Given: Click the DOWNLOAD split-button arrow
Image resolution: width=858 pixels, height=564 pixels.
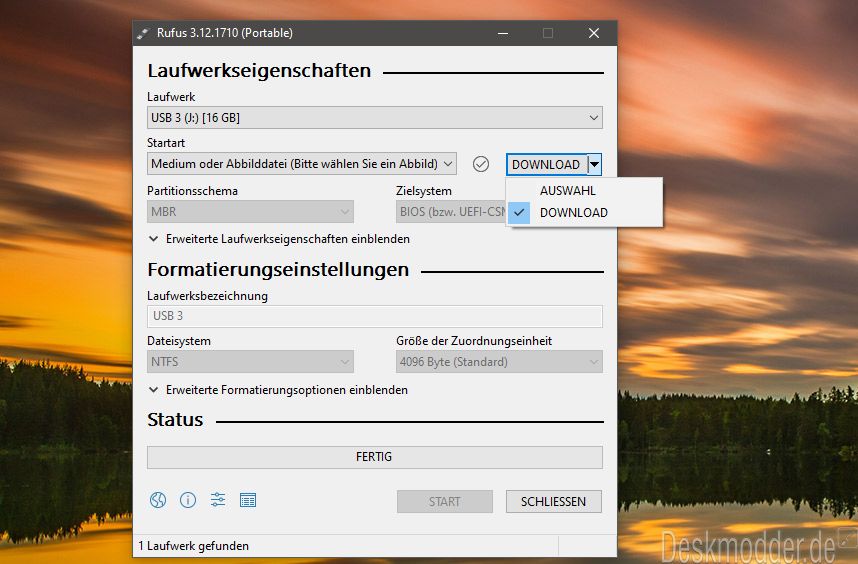Looking at the screenshot, I should (595, 164).
